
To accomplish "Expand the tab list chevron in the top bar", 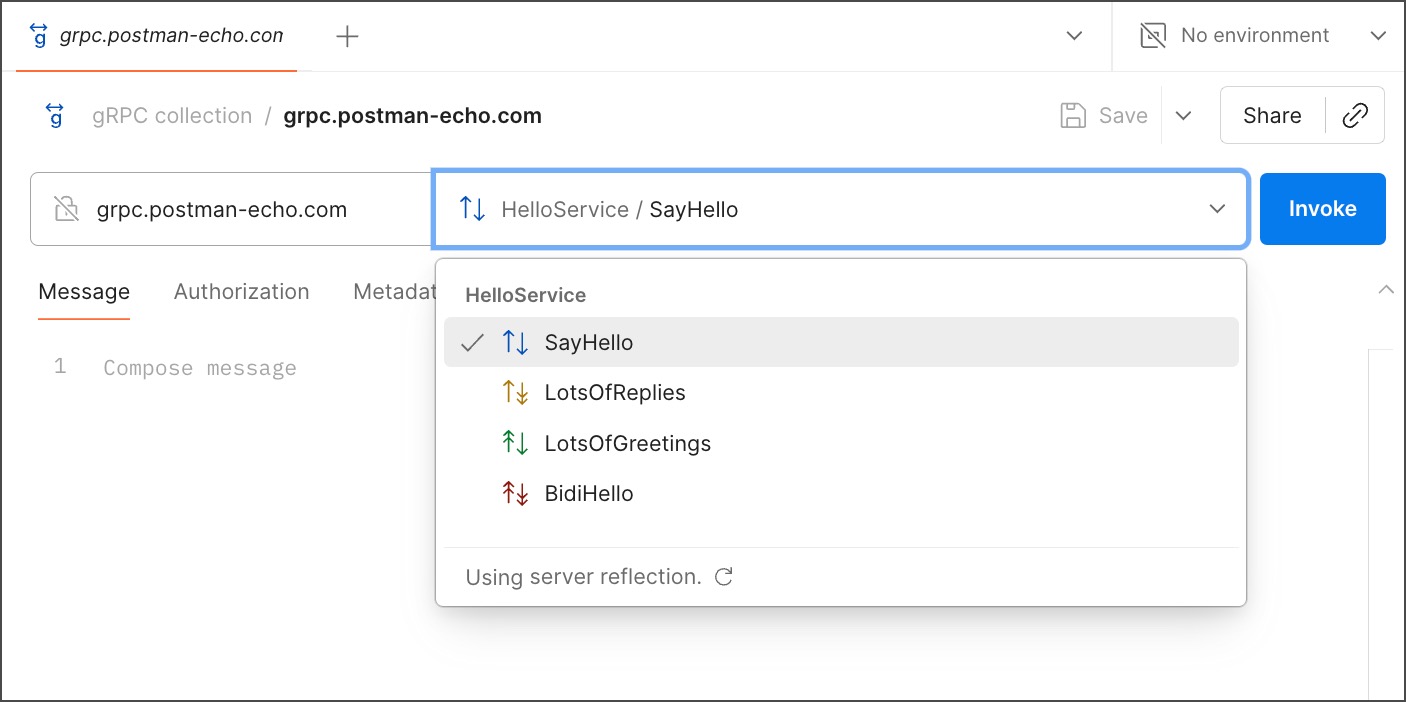I will coord(1074,36).
